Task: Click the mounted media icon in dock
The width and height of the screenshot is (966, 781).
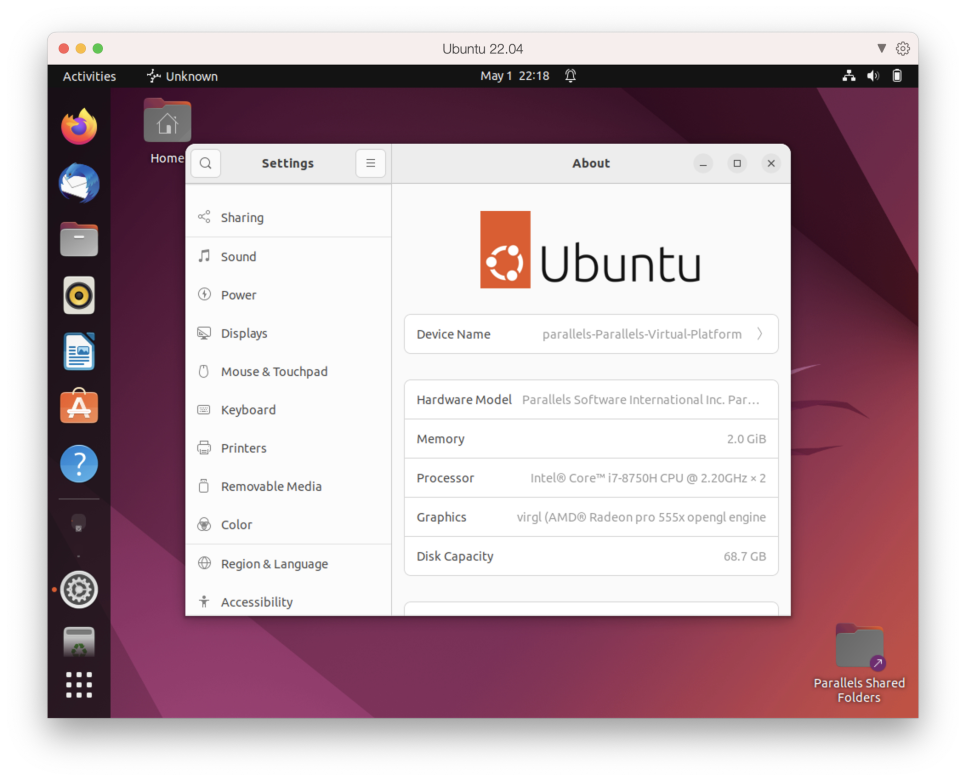Action: 78,524
